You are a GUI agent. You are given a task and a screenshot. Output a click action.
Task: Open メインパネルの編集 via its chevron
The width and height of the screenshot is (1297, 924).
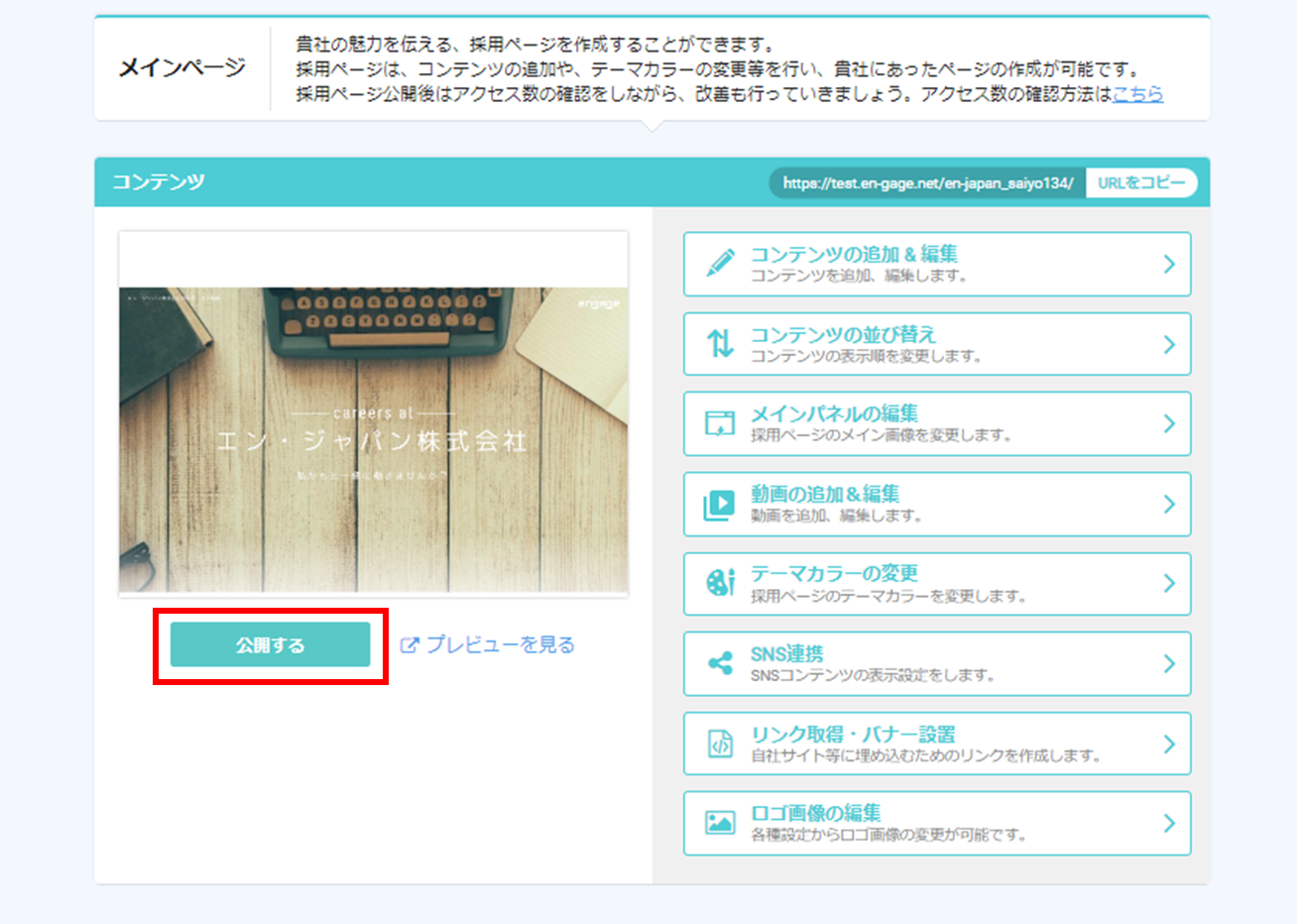[x=1169, y=423]
